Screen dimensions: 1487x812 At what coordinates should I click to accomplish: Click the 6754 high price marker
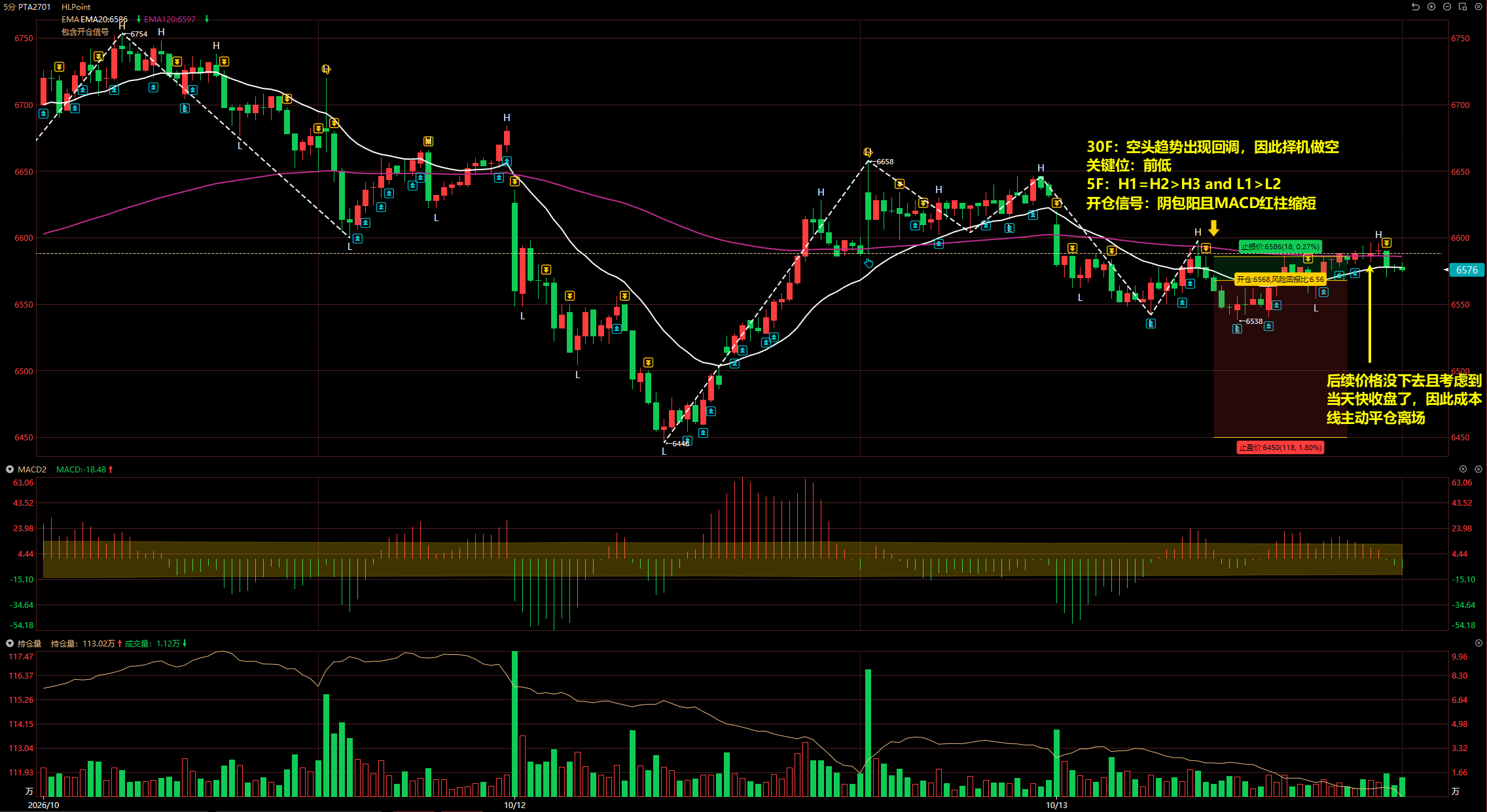coord(139,34)
